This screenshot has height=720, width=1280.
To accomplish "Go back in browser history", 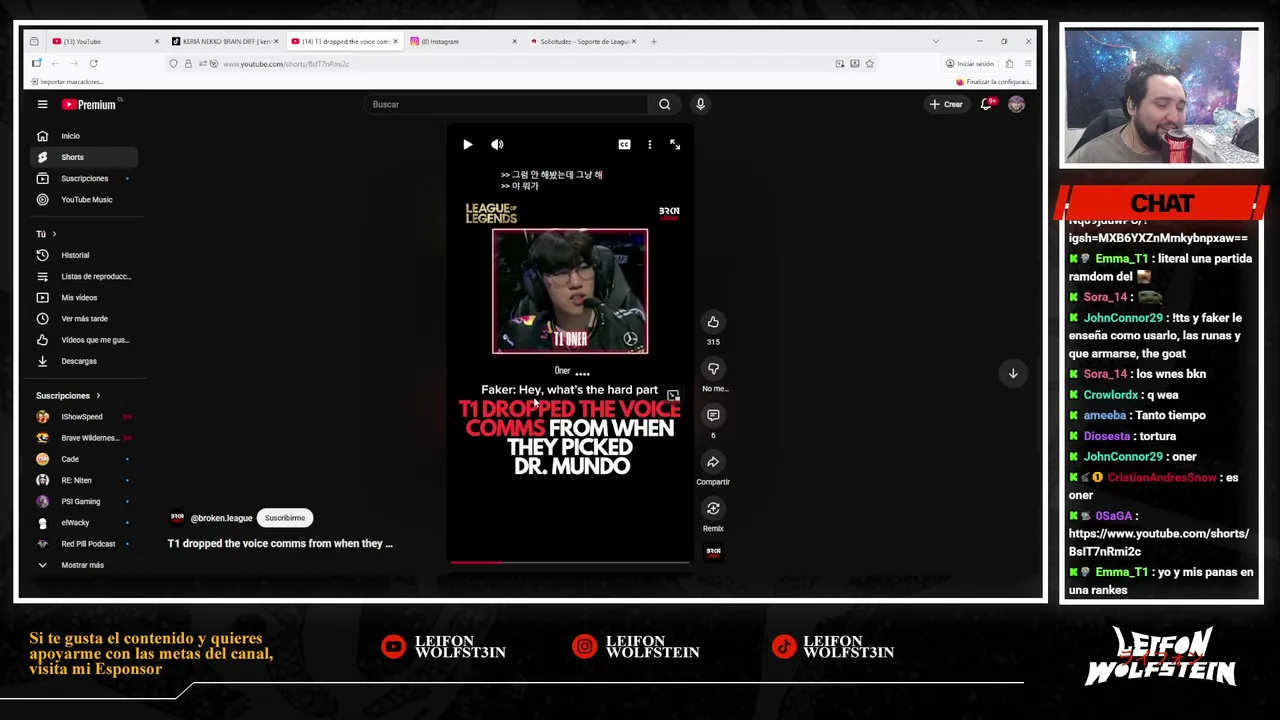I will [x=55, y=63].
